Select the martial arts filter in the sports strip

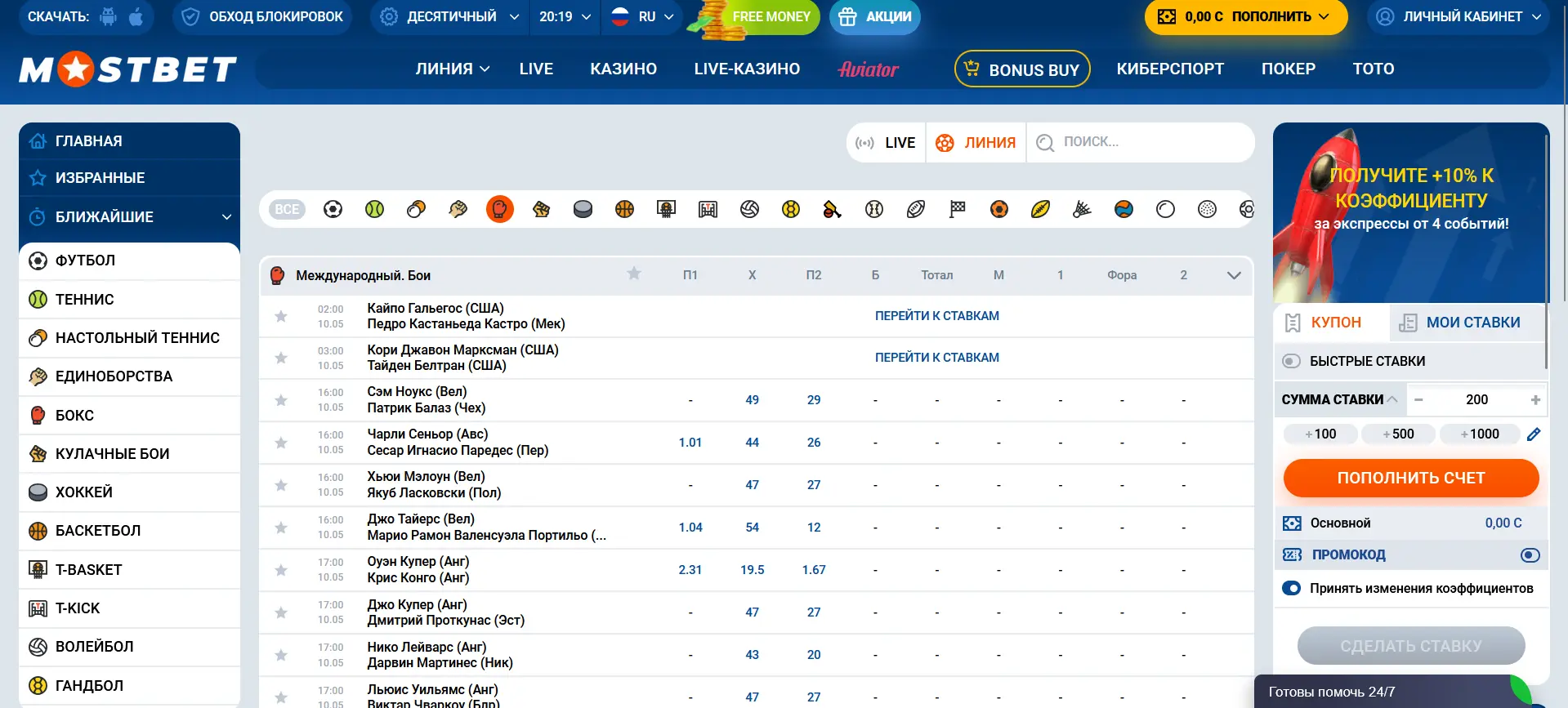click(458, 209)
